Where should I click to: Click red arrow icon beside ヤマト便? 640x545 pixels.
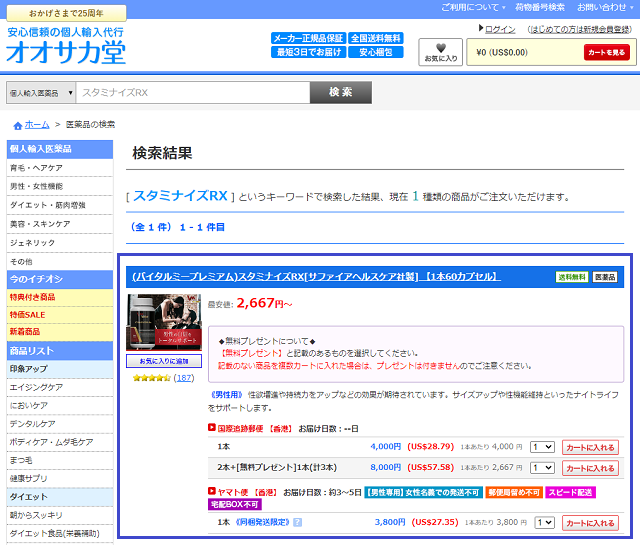[x=211, y=491]
